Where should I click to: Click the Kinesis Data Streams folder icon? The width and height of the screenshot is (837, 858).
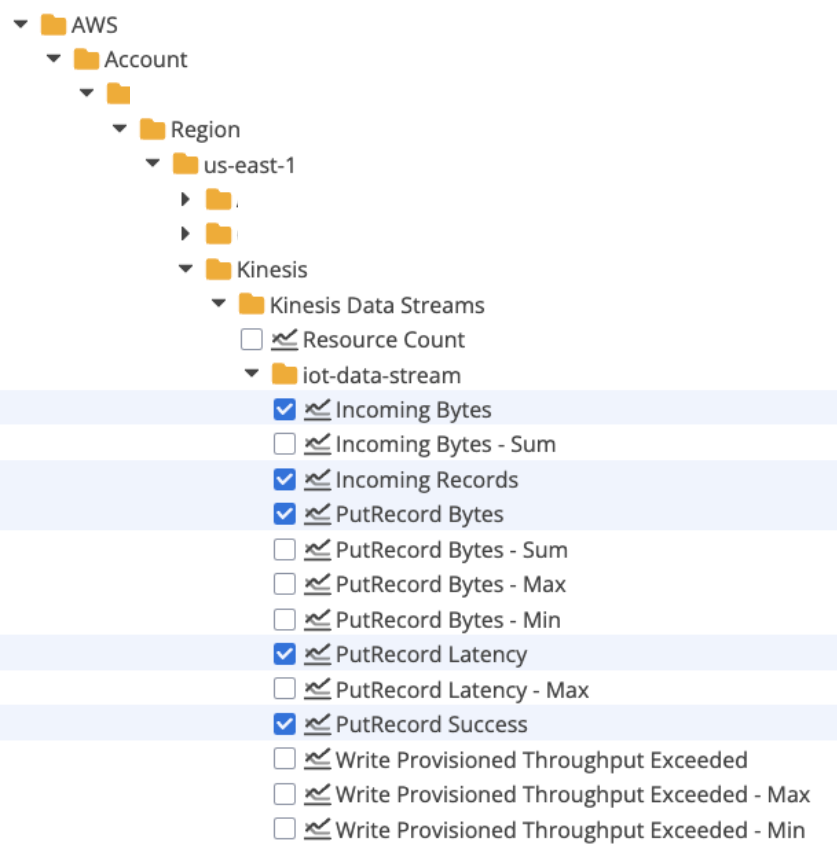252,305
